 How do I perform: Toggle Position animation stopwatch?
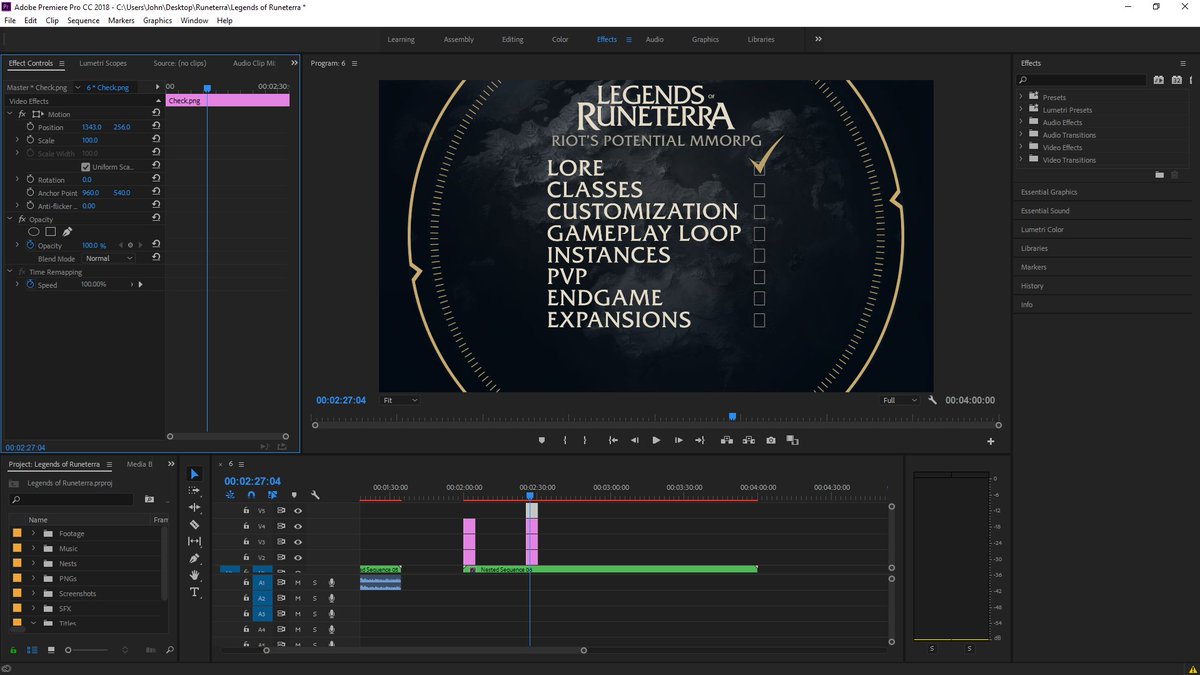point(30,127)
